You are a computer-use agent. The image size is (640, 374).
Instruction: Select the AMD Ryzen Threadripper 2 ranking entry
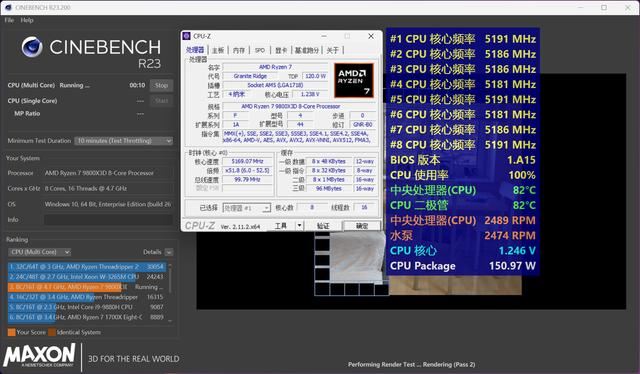click(87, 267)
